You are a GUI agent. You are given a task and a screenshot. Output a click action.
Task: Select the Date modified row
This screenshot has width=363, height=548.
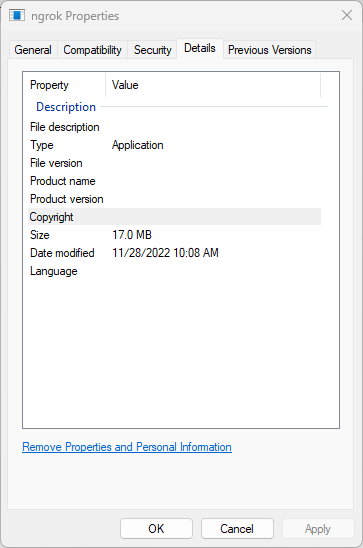click(174, 253)
